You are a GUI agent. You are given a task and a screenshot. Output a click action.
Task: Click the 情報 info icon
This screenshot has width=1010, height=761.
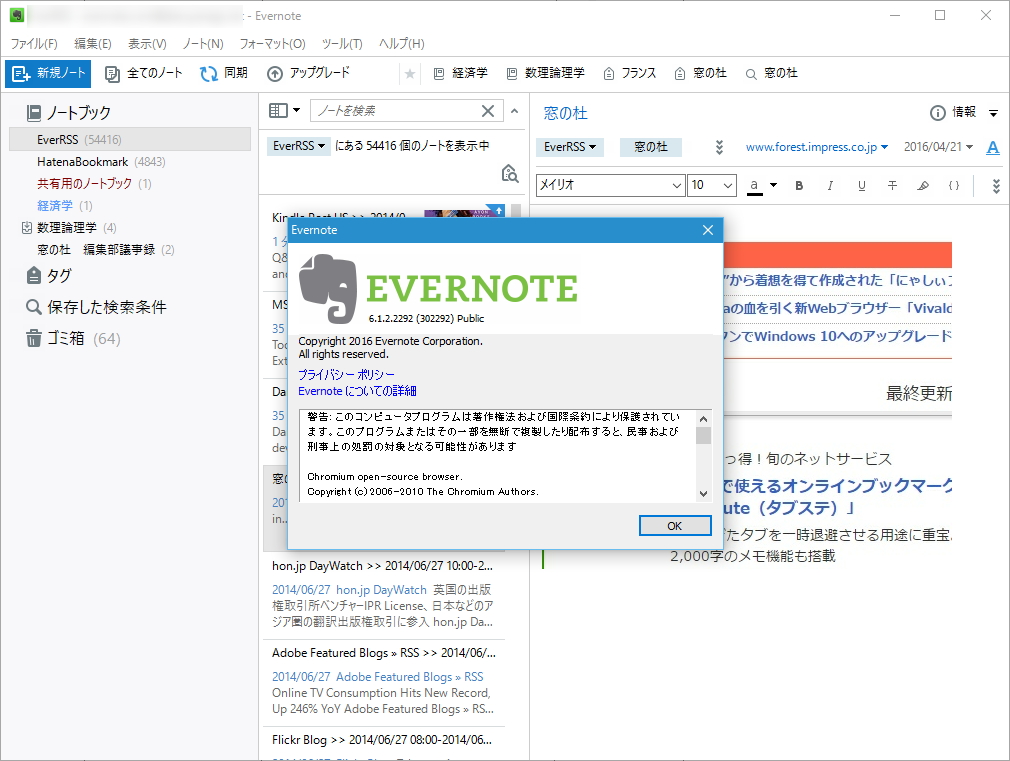[x=953, y=112]
